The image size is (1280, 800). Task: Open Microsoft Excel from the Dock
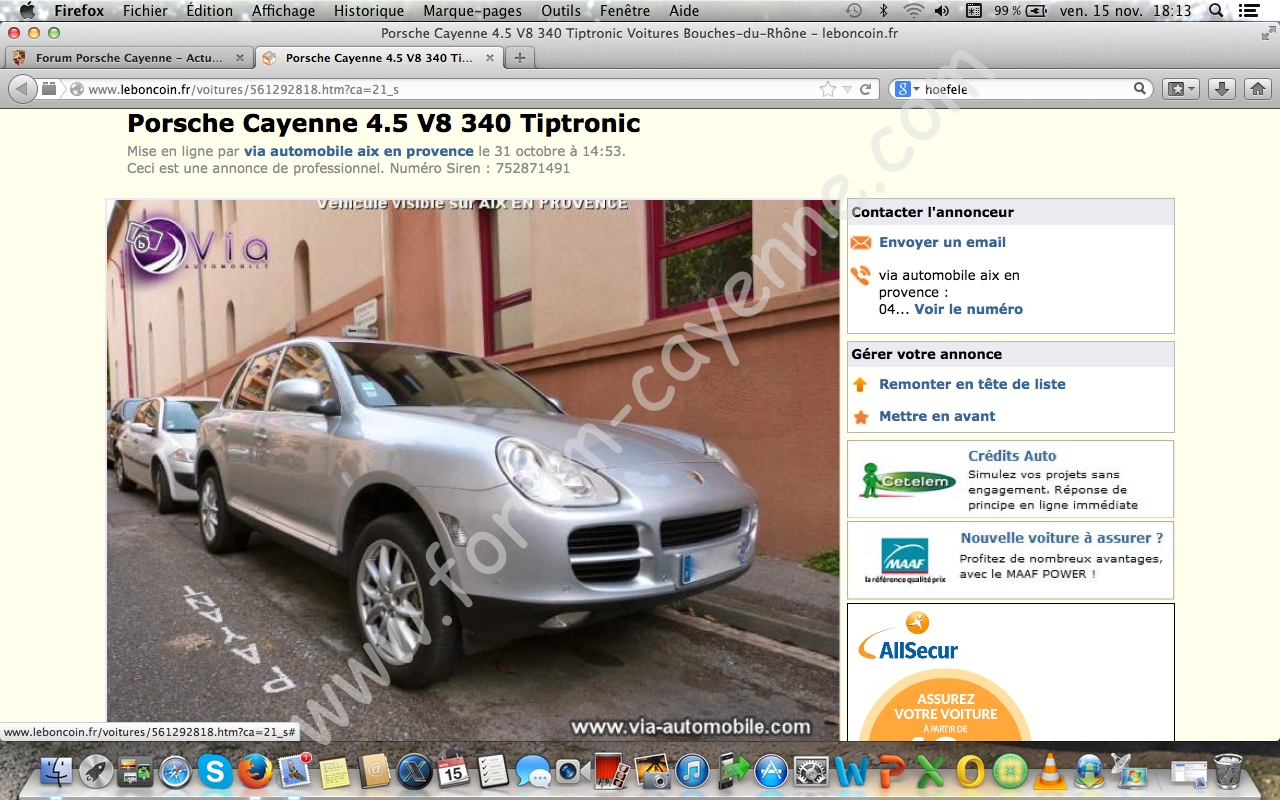[931, 771]
